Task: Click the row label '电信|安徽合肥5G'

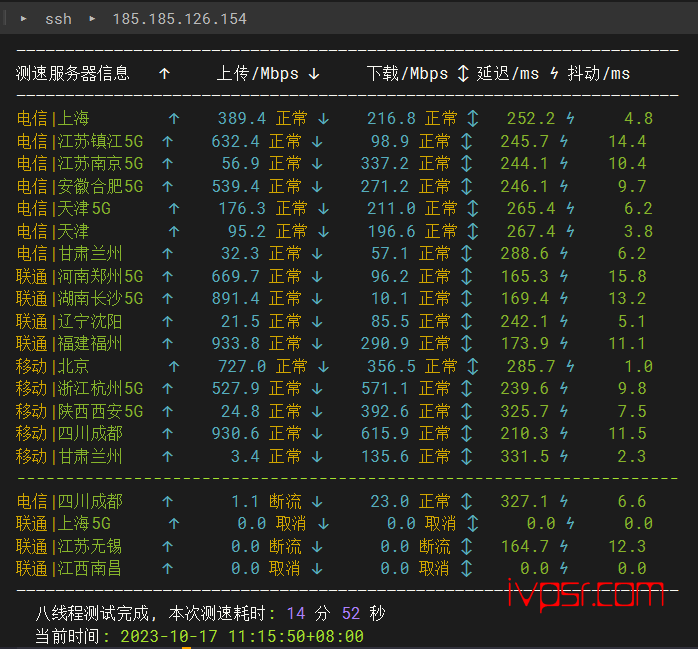Action: tap(80, 187)
